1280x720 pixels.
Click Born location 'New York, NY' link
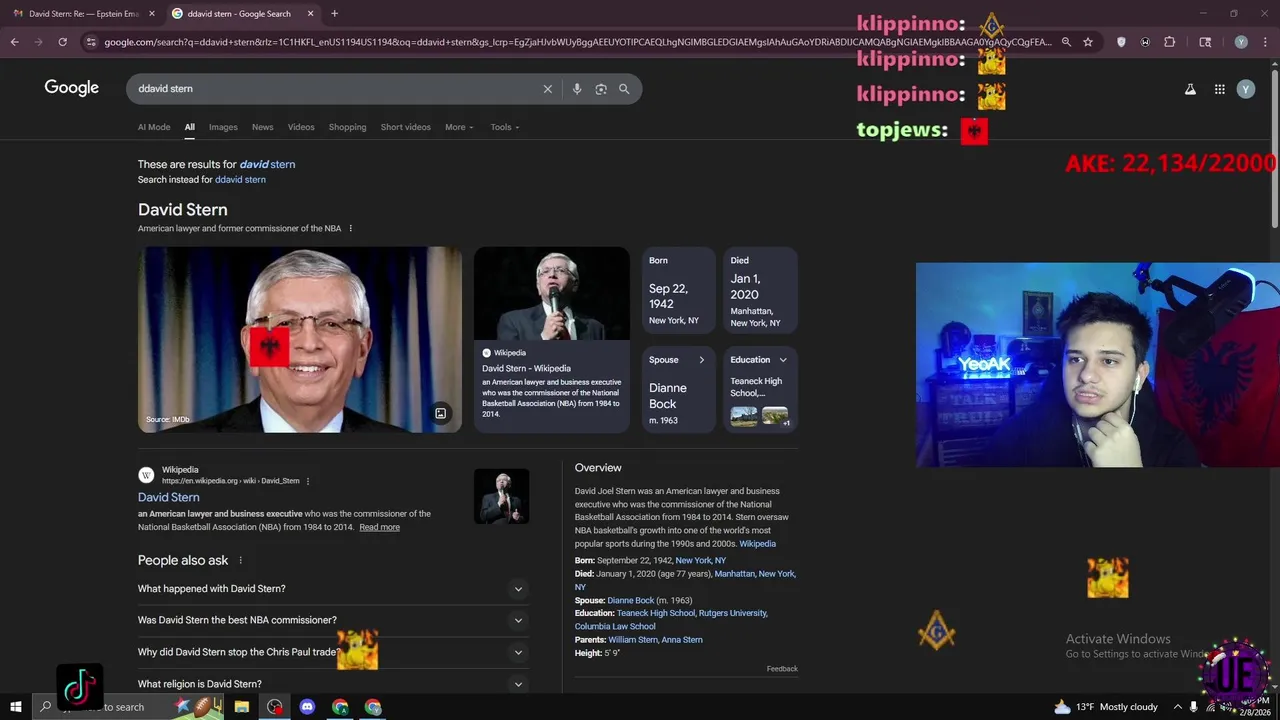pos(700,561)
